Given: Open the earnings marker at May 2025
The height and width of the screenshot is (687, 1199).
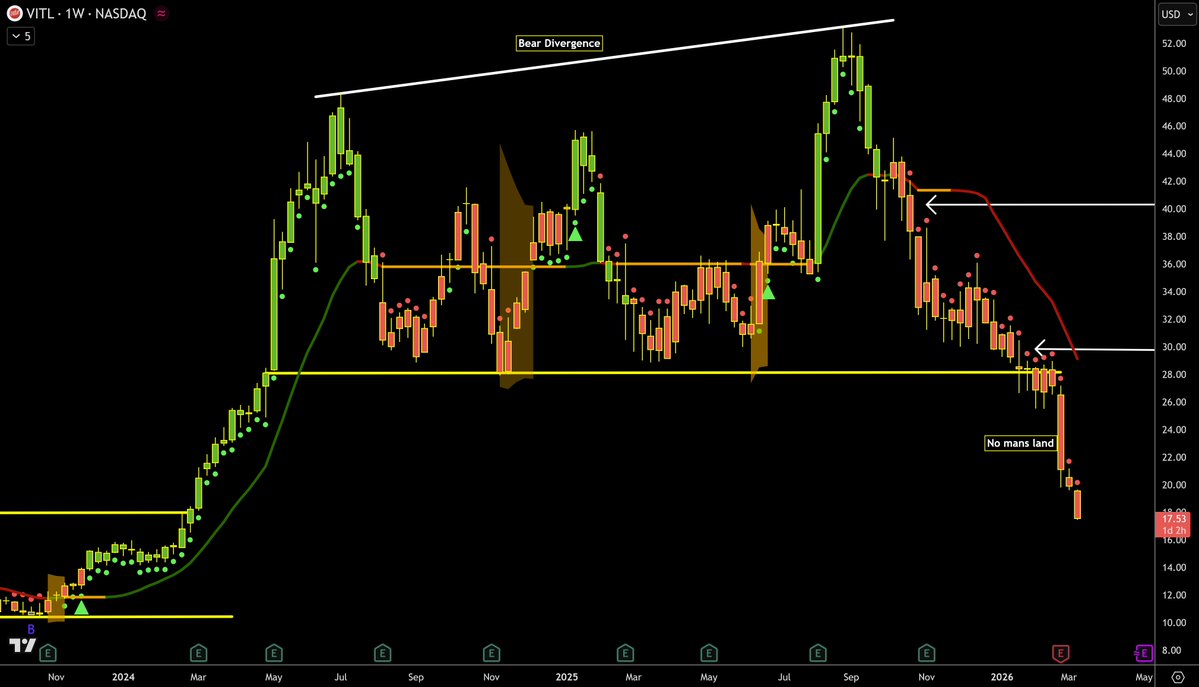Looking at the screenshot, I should [709, 653].
